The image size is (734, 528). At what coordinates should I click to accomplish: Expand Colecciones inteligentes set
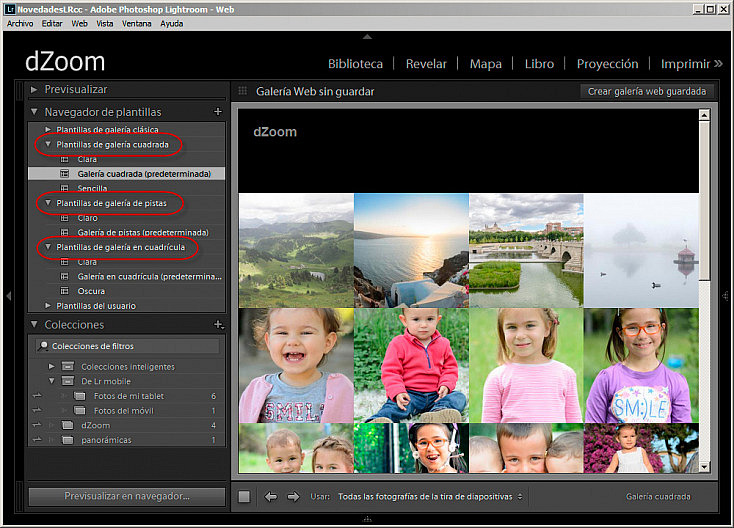[x=51, y=366]
